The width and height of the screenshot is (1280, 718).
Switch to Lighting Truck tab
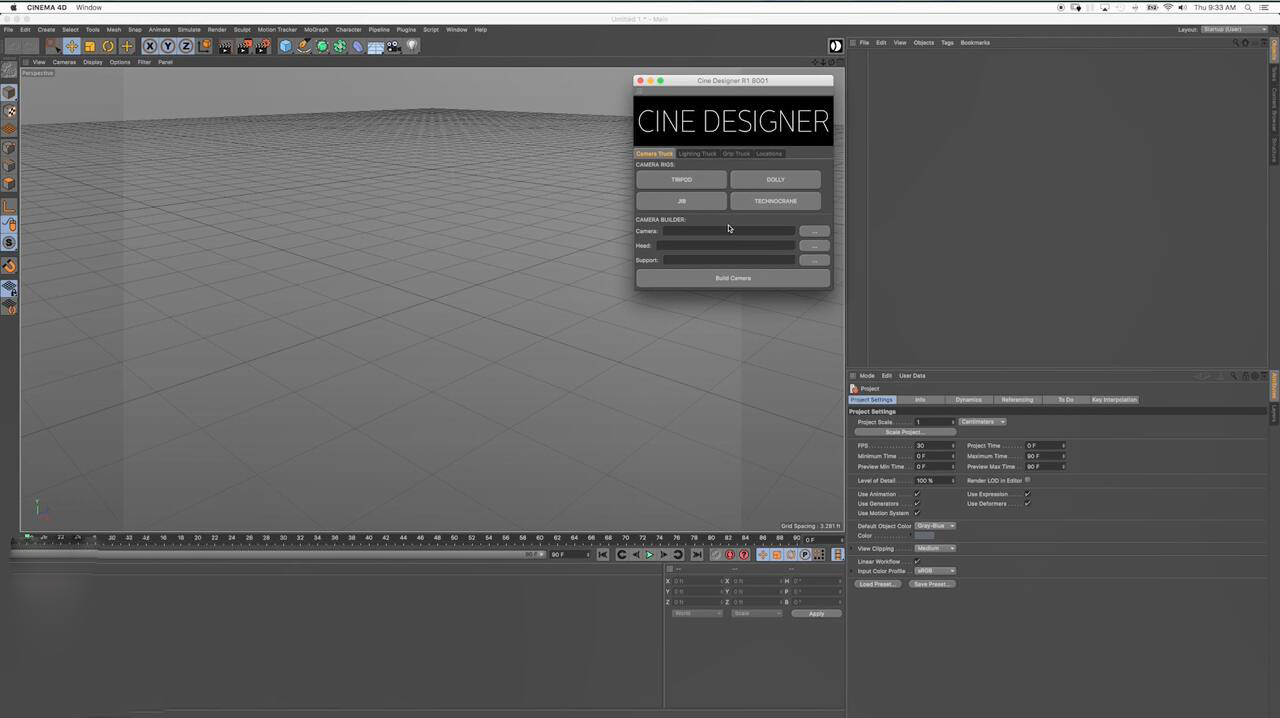[697, 154]
